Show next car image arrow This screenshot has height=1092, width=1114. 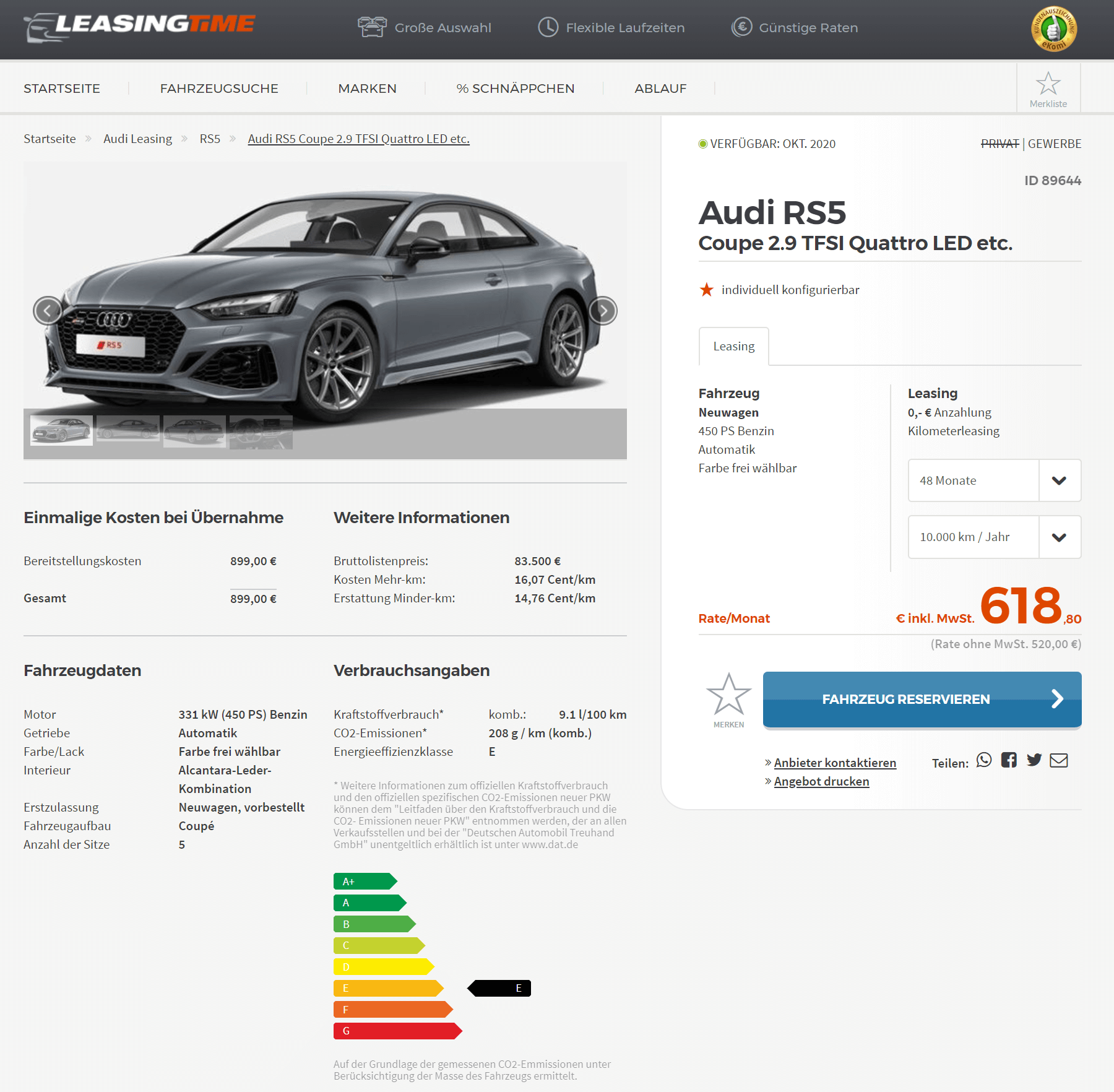(x=603, y=311)
